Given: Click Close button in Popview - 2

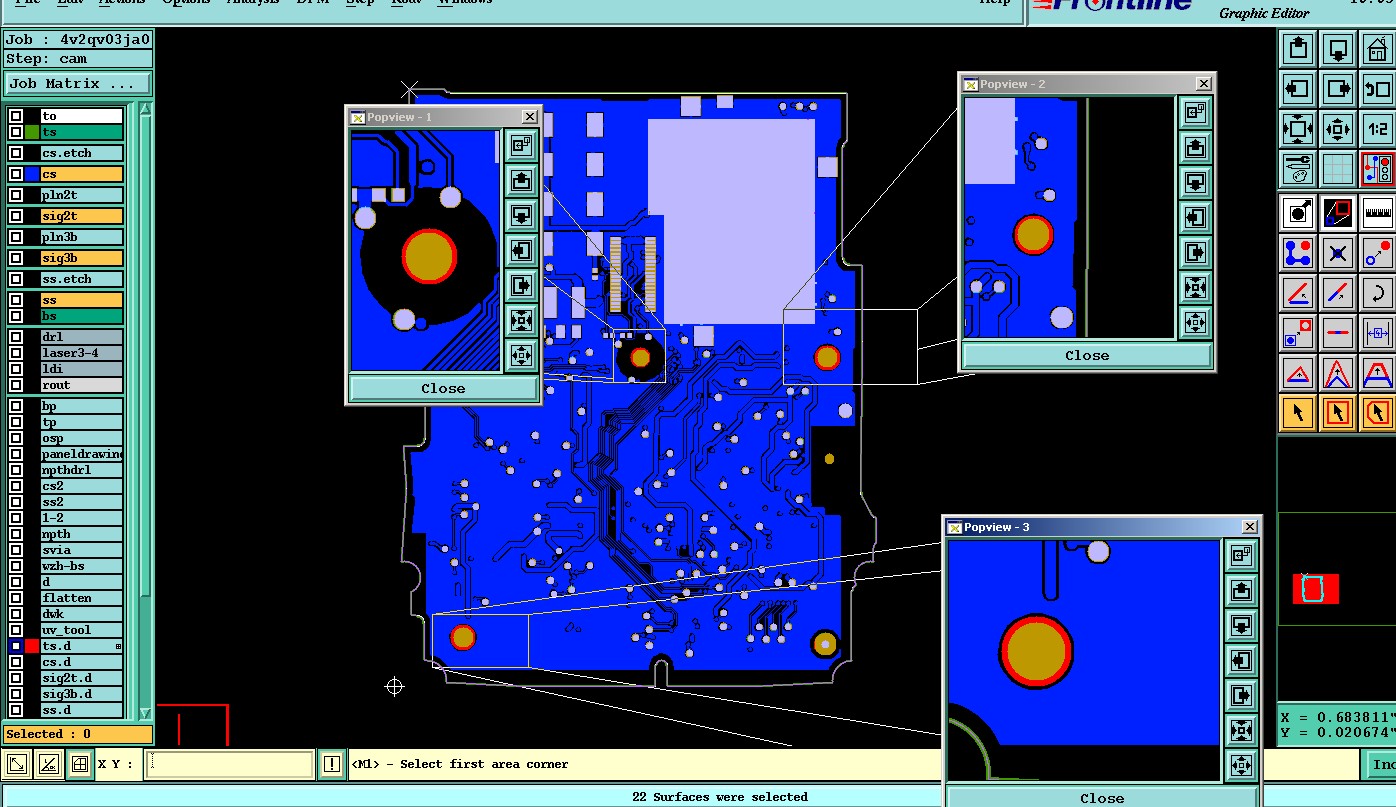Looking at the screenshot, I should [x=1087, y=355].
